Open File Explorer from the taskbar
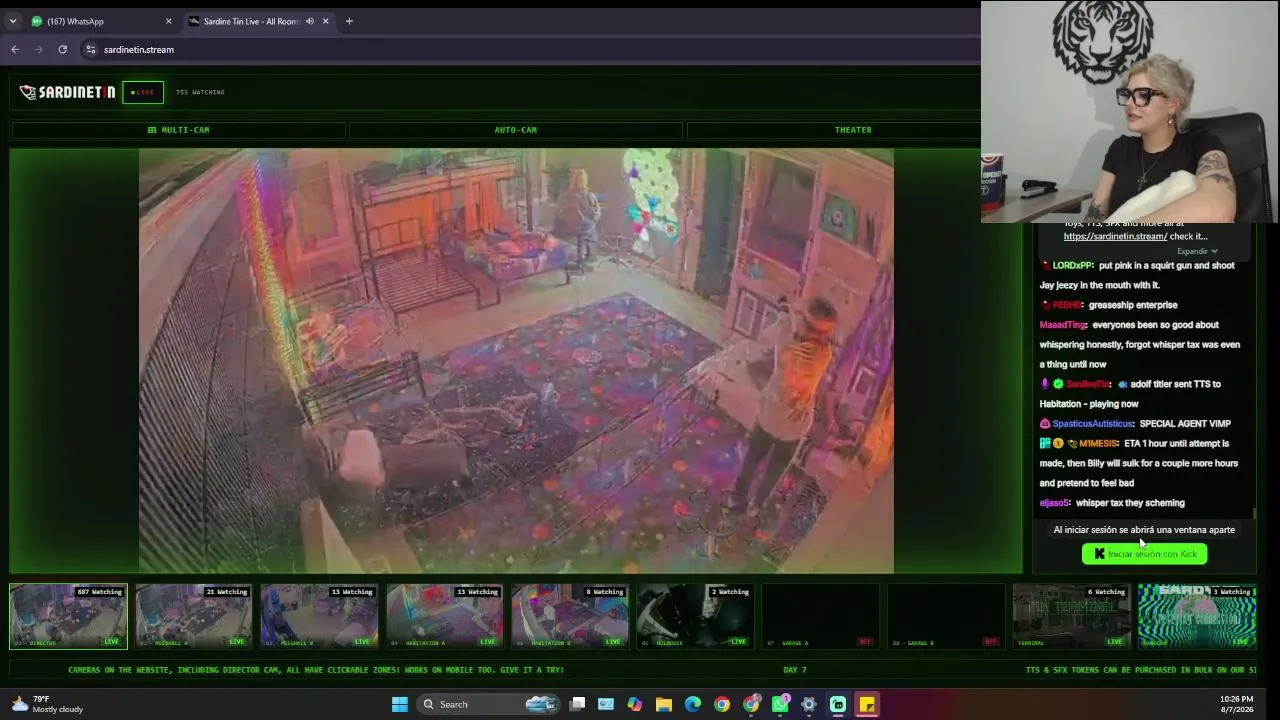The width and height of the screenshot is (1280, 720). (664, 704)
